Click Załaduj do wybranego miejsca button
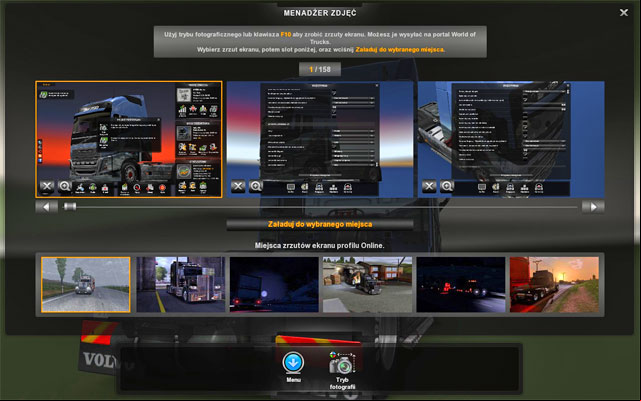Image resolution: width=641 pixels, height=401 pixels. [x=320, y=224]
